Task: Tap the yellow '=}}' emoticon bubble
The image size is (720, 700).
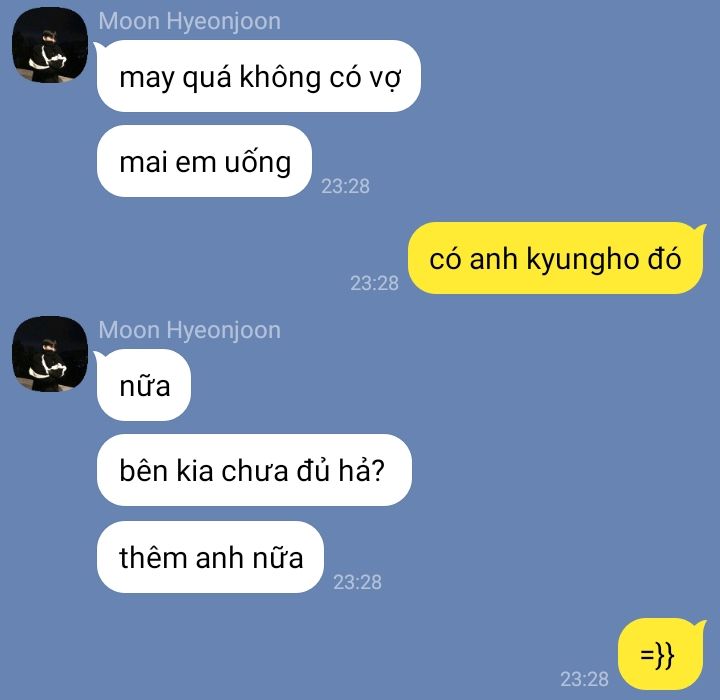Action: tap(660, 654)
